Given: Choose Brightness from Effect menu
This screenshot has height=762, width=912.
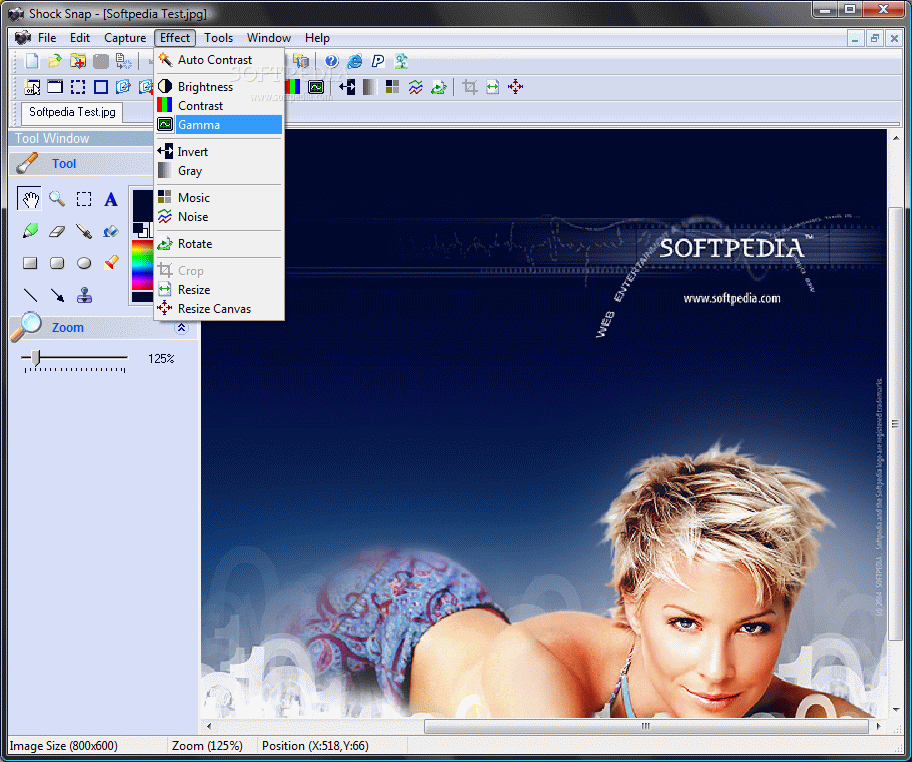Looking at the screenshot, I should tap(219, 87).
